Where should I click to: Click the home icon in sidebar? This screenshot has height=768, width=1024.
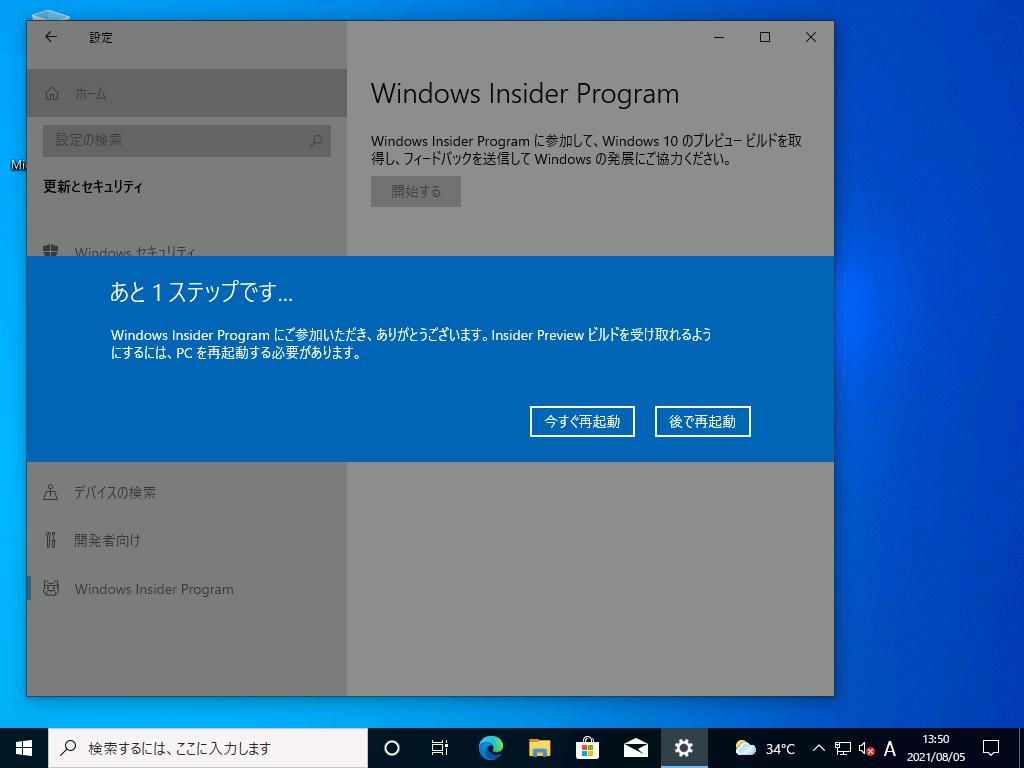coord(52,93)
